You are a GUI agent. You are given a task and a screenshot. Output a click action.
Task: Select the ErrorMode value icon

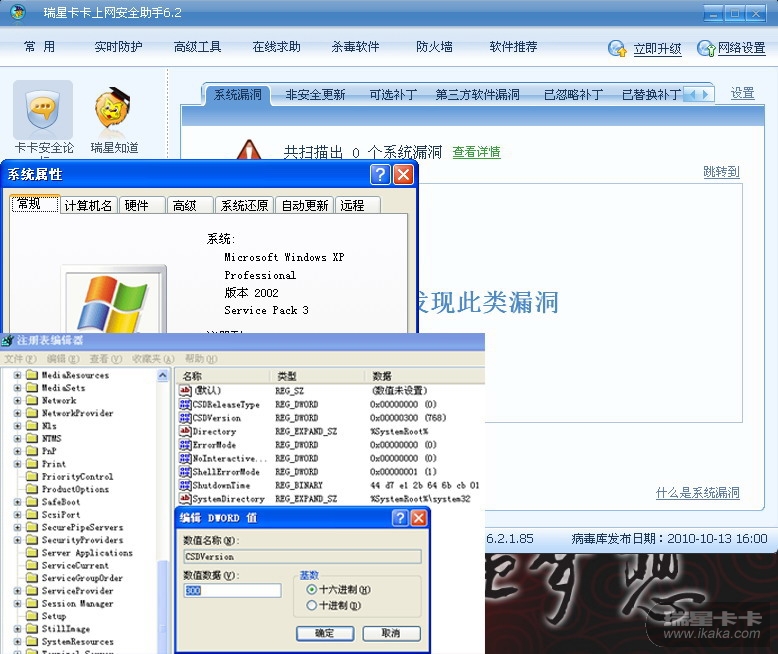185,445
